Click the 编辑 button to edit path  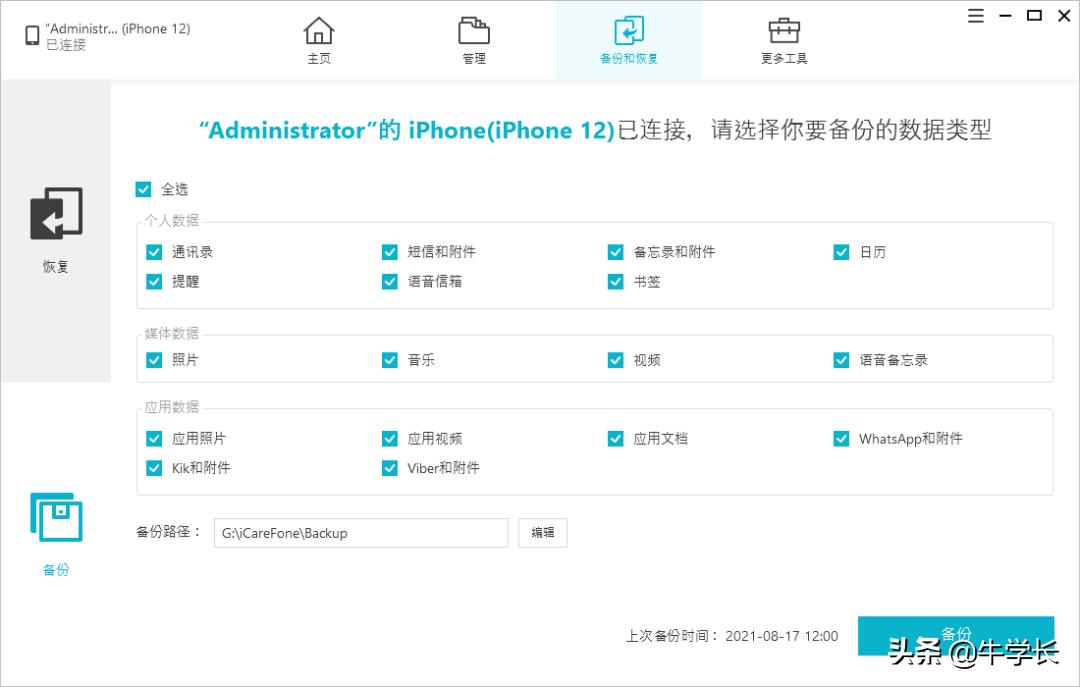pyautogui.click(x=542, y=533)
